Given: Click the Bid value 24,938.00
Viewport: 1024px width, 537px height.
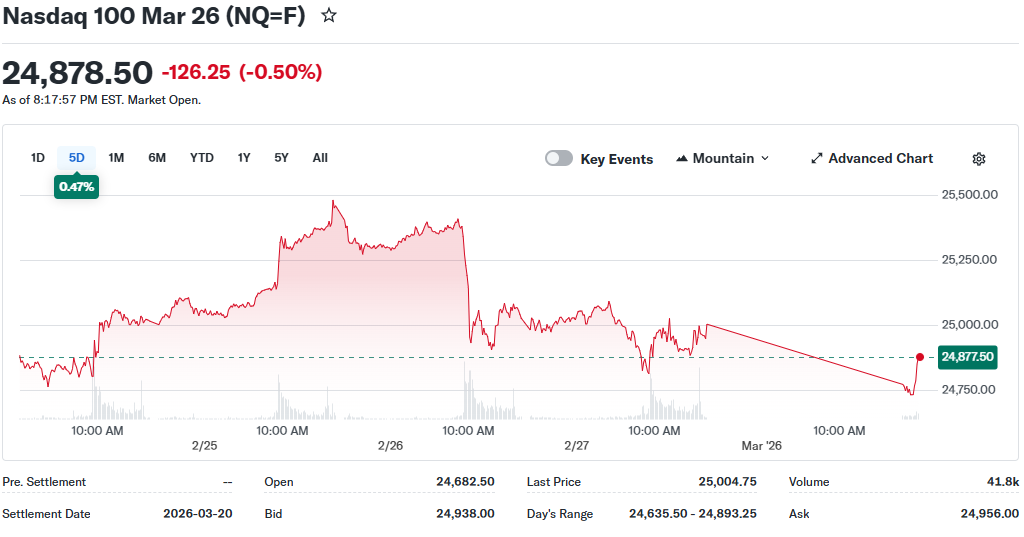Looking at the screenshot, I should [465, 514].
